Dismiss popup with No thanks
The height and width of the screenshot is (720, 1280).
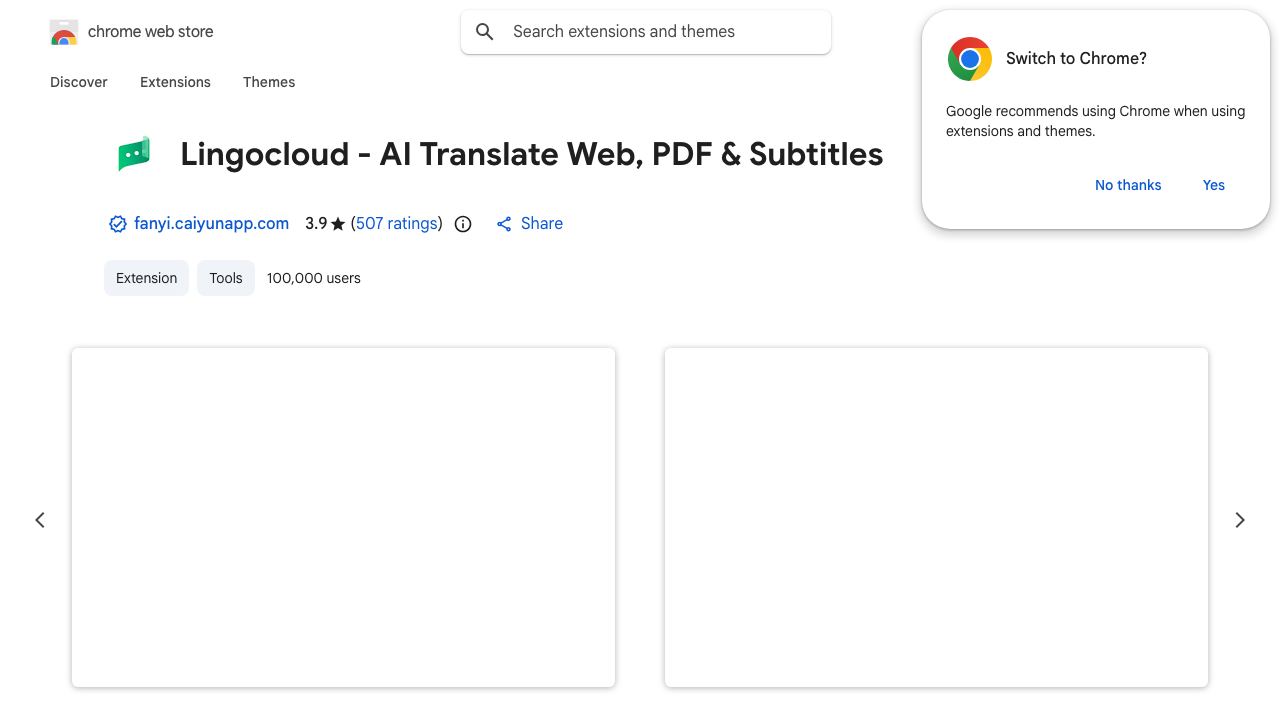pos(1128,185)
